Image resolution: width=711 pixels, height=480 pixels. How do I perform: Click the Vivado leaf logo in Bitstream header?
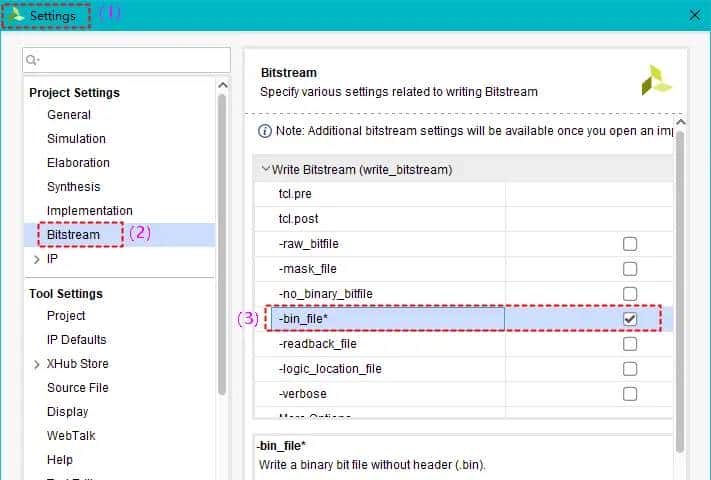click(x=657, y=80)
